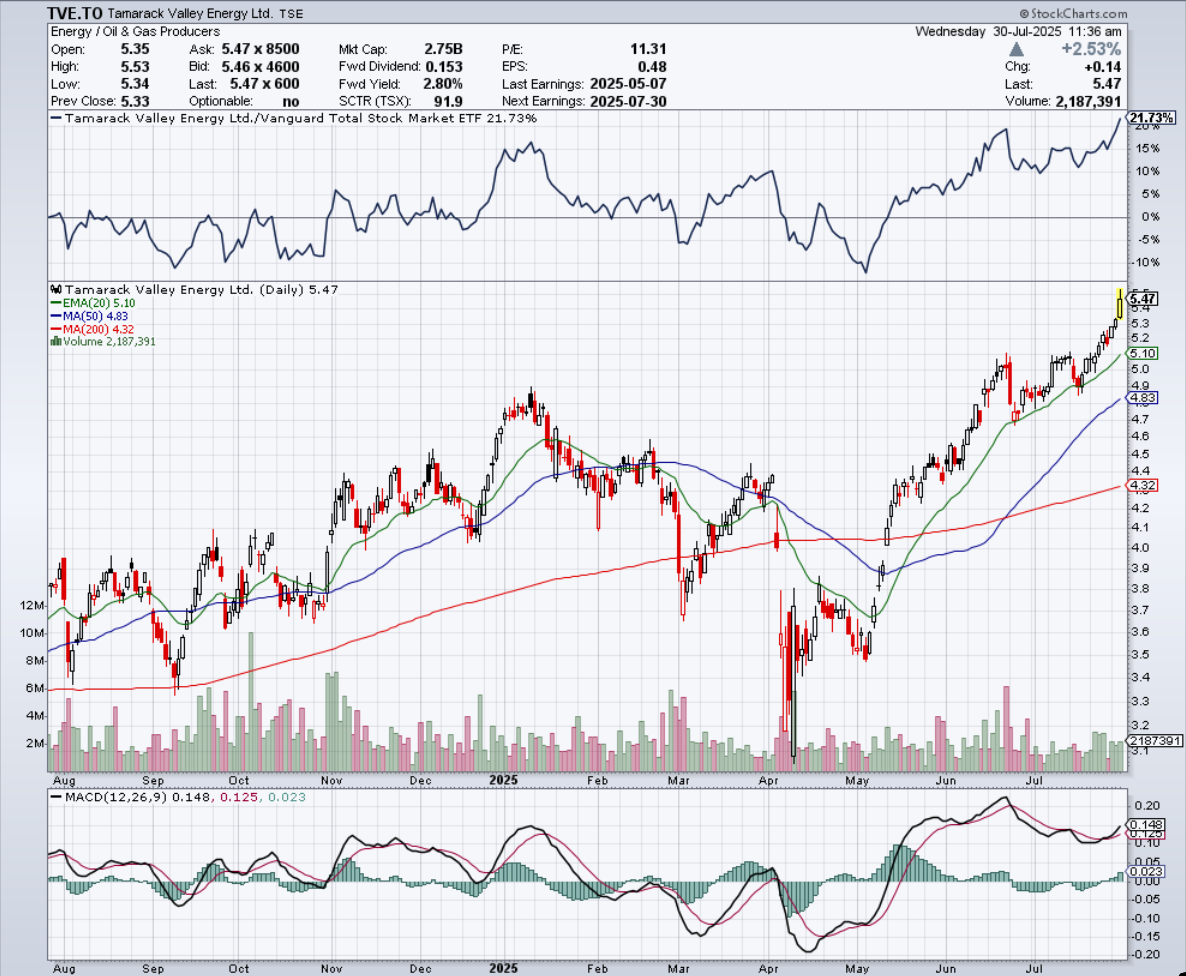Click the 2187391 volume tag on the right axis
The width and height of the screenshot is (1186, 976).
[x=1154, y=741]
